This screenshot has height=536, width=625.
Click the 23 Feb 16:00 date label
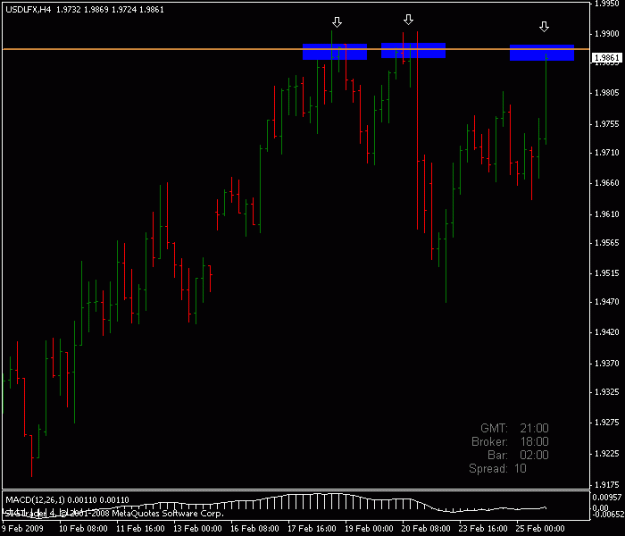pos(483,529)
